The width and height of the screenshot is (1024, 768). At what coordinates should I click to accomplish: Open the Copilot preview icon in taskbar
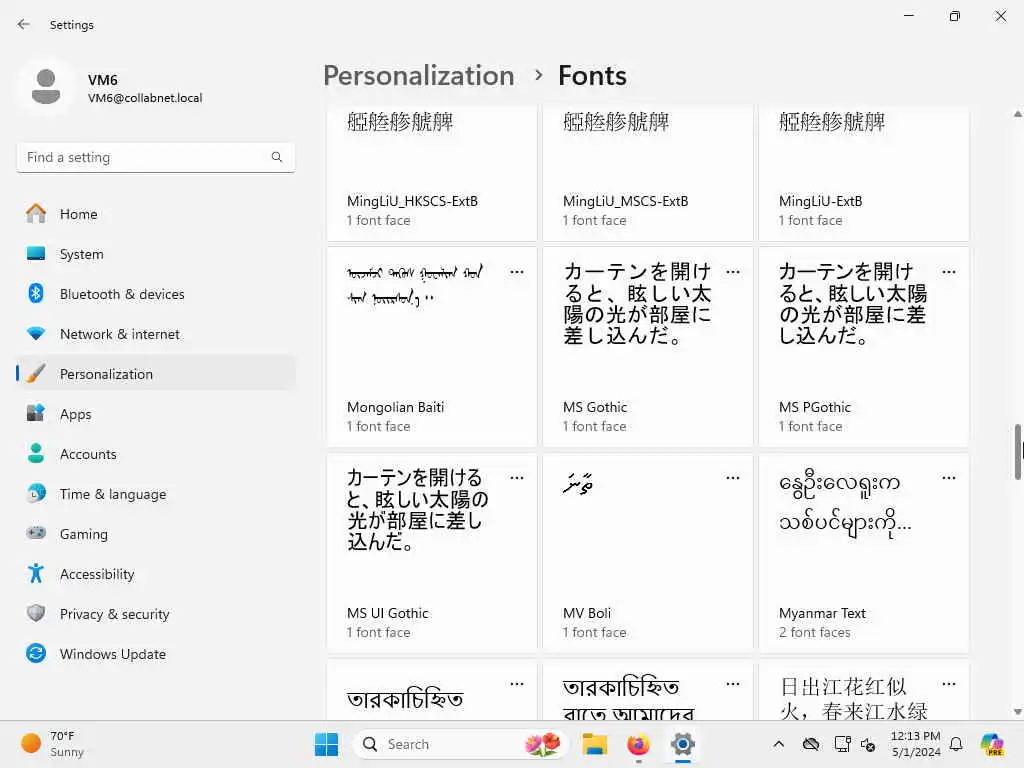(x=992, y=744)
